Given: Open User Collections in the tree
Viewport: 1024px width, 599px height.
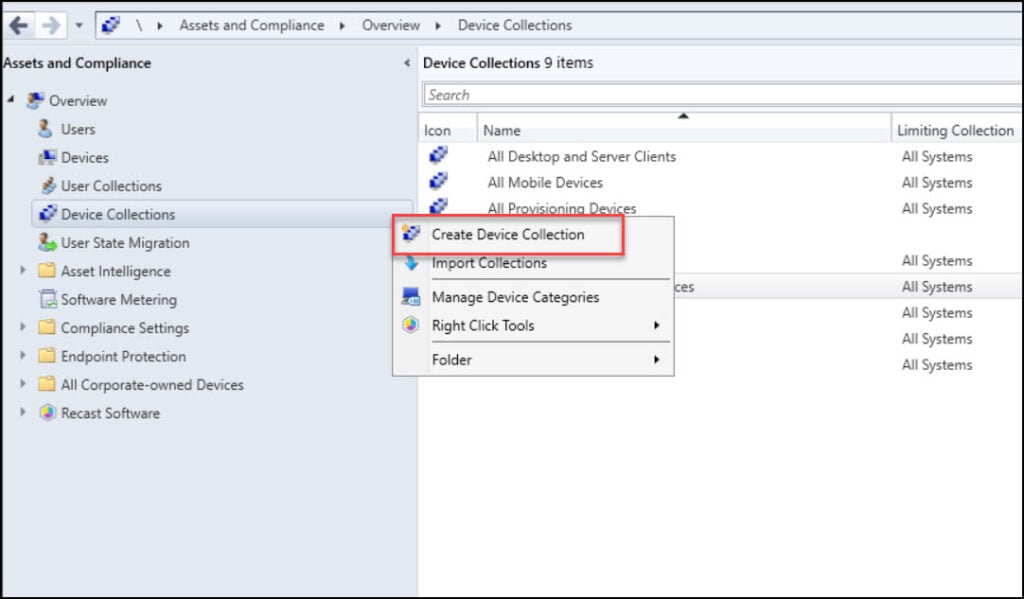Looking at the screenshot, I should point(111,186).
